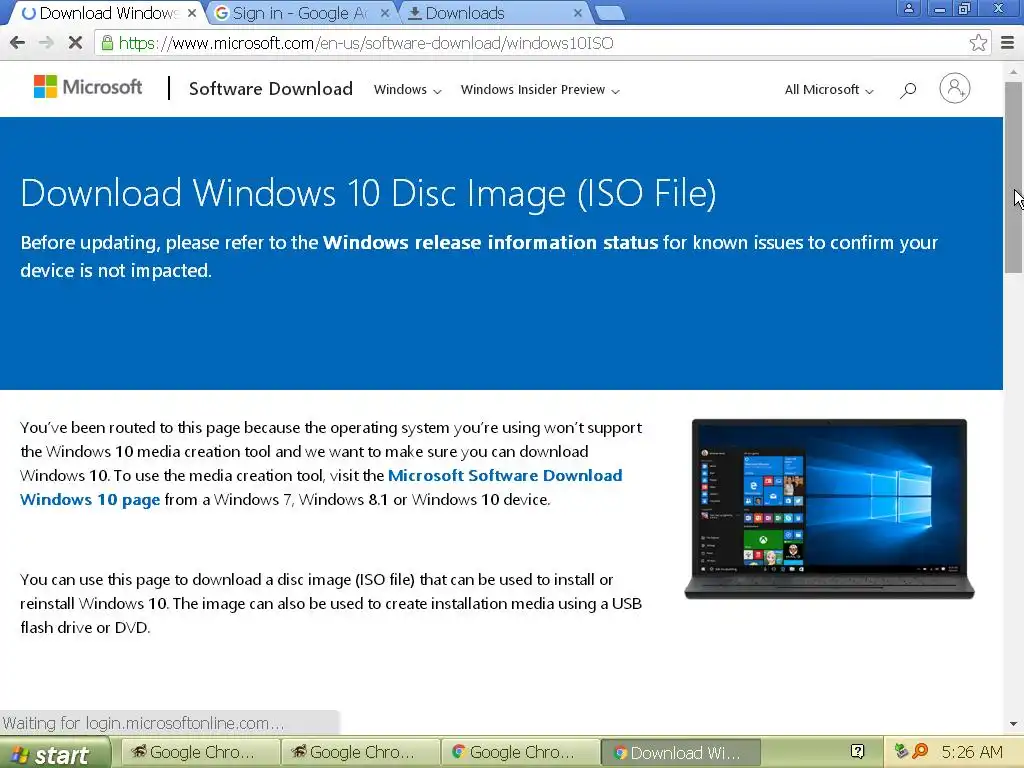Switch to second Google Chrome taskbar item
Viewport: 1024px width, 768px height.
pos(360,752)
